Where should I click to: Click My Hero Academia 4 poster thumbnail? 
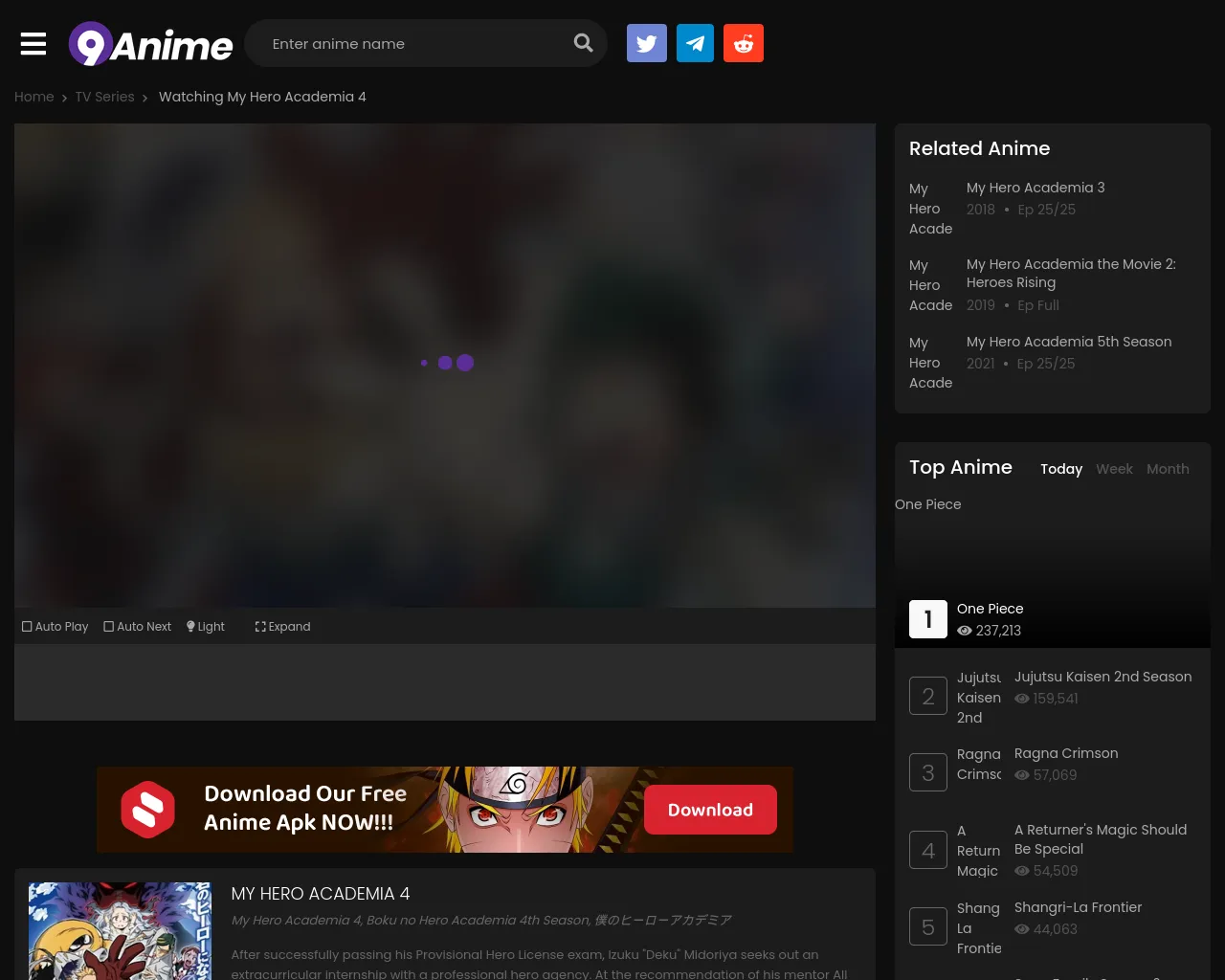point(120,930)
